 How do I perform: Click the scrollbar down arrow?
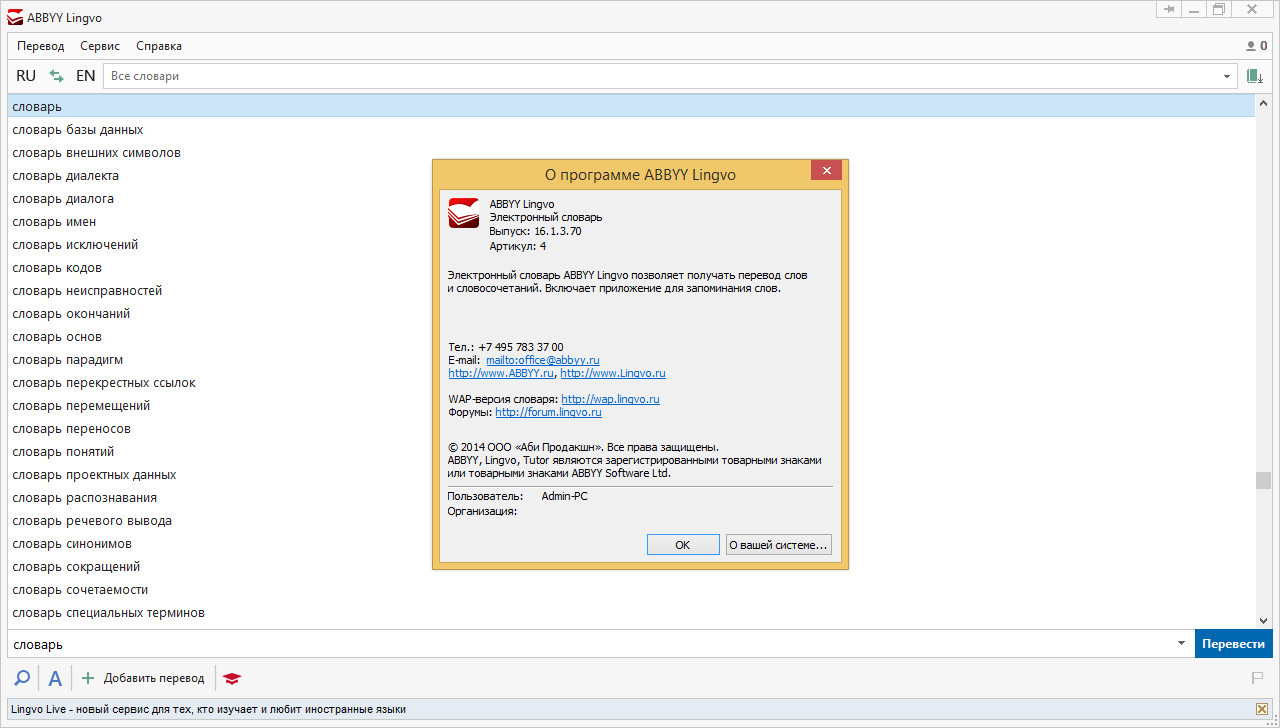click(x=1263, y=620)
